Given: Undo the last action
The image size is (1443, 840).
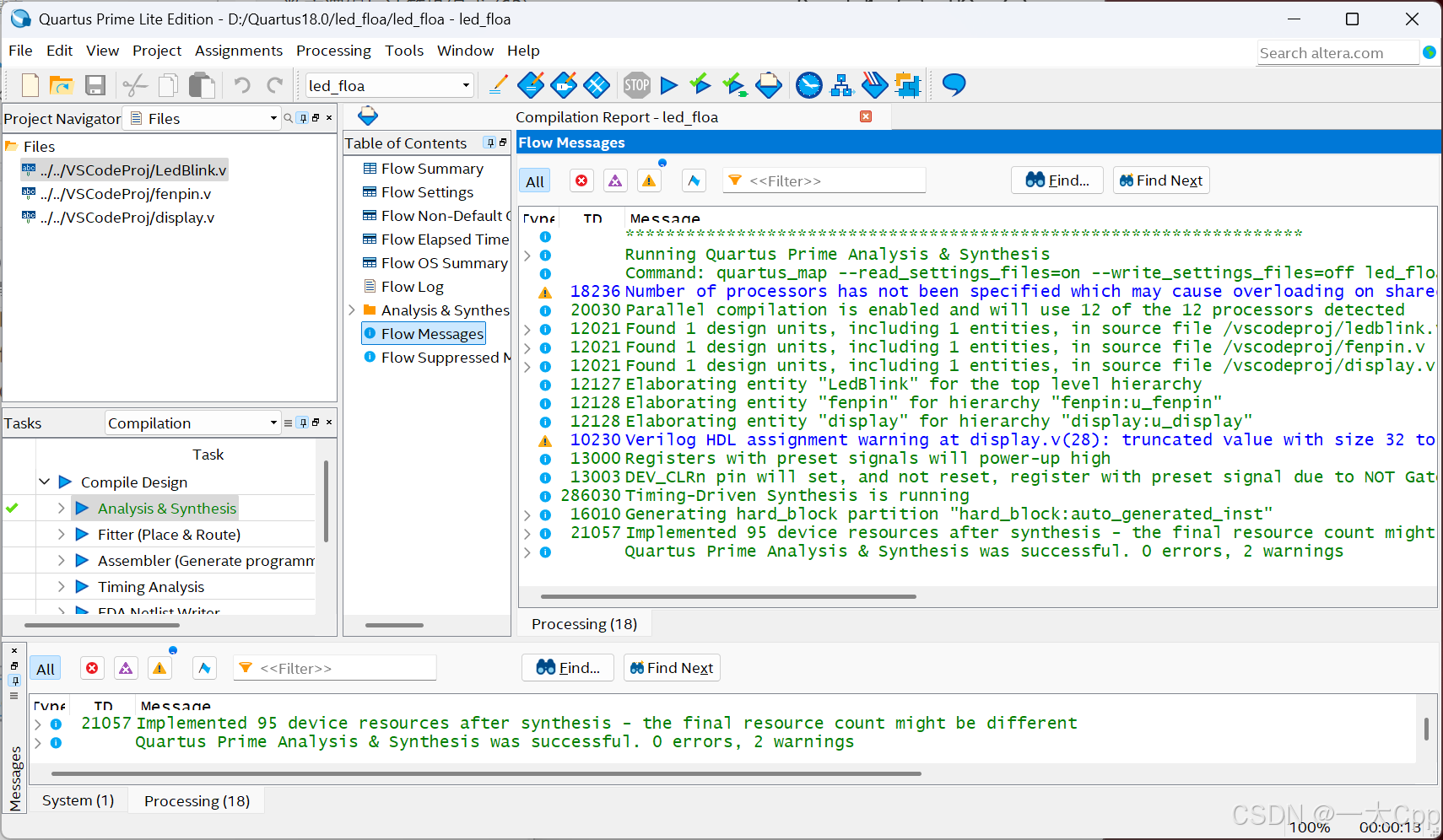Looking at the screenshot, I should pos(242,85).
